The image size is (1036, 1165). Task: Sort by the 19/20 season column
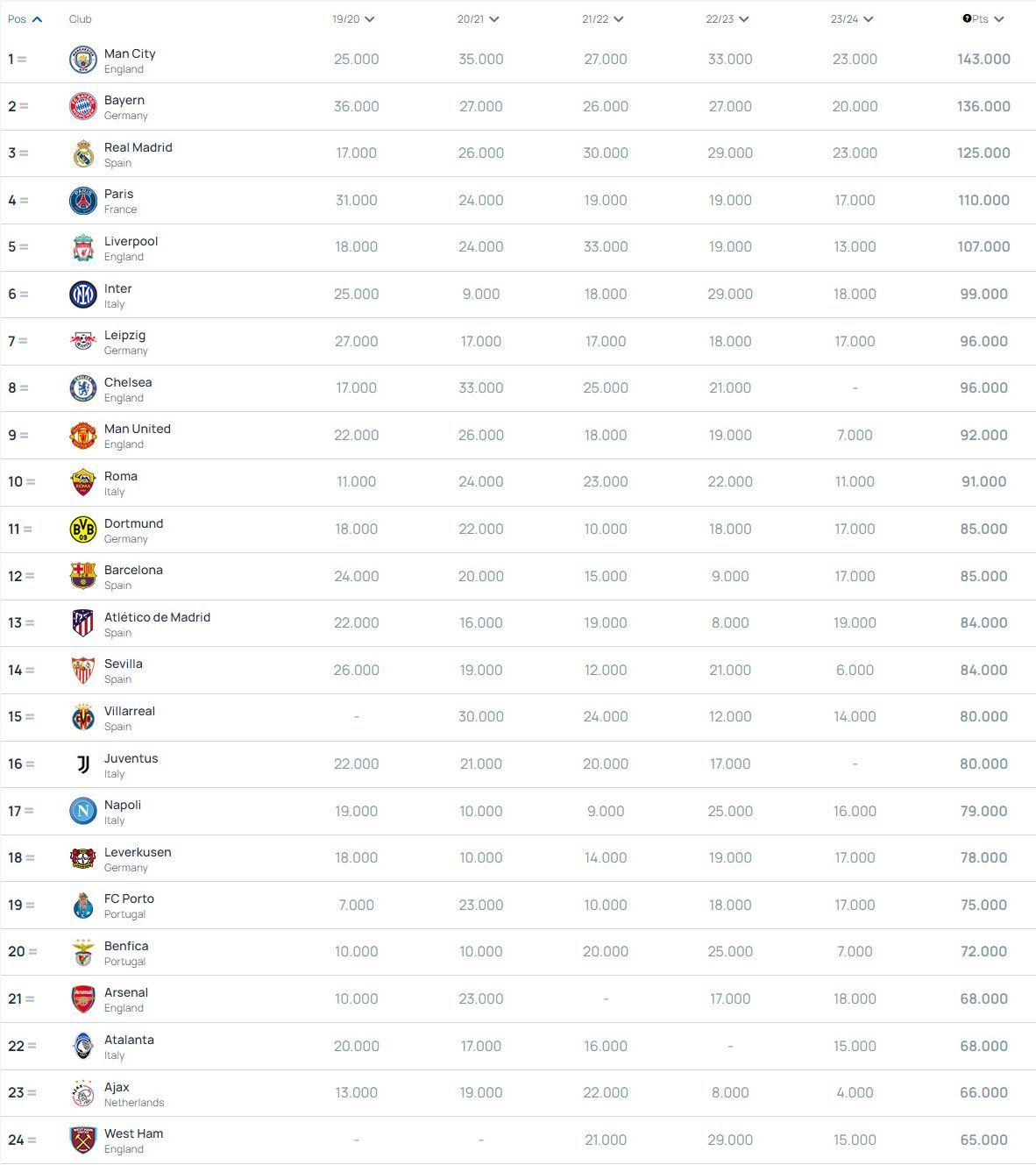coord(353,19)
